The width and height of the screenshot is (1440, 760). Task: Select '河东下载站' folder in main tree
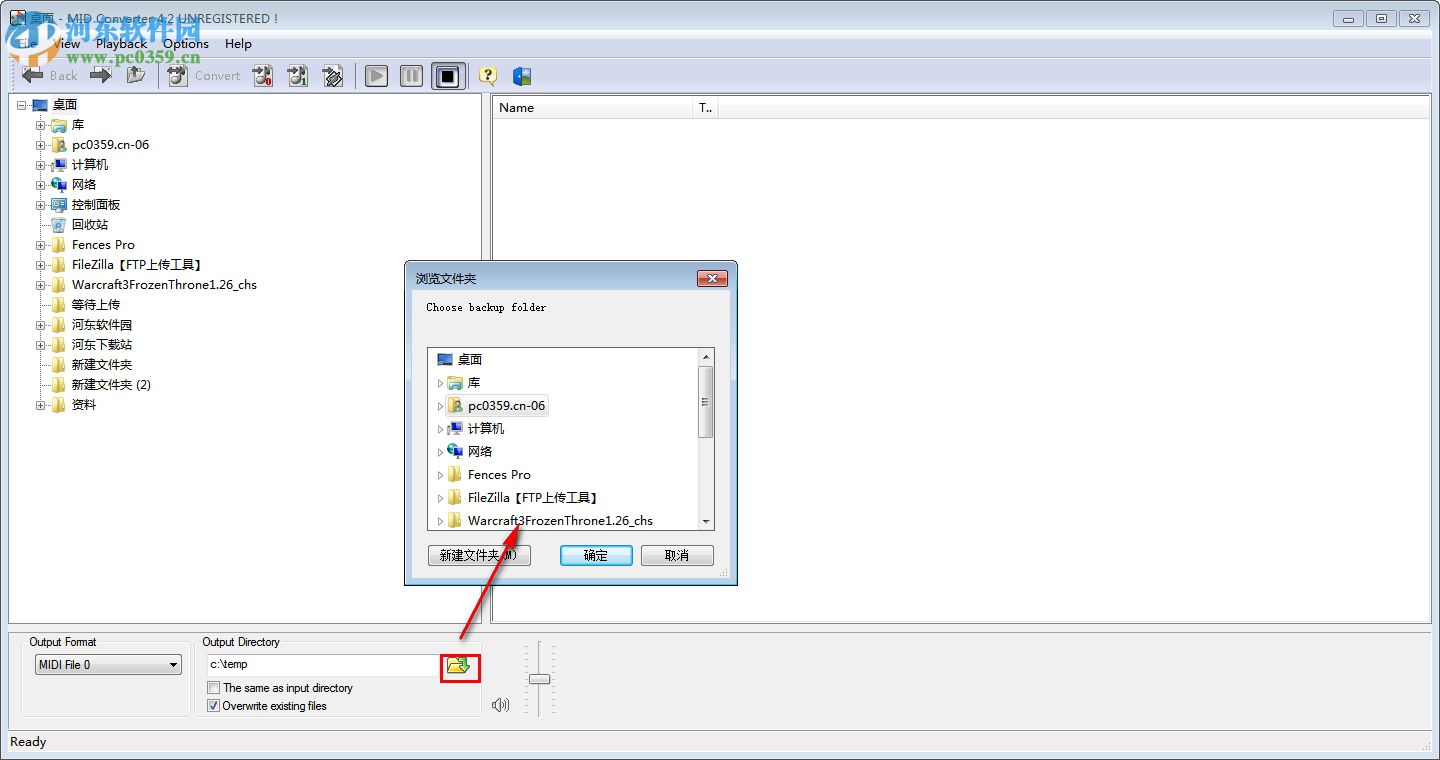(x=102, y=345)
